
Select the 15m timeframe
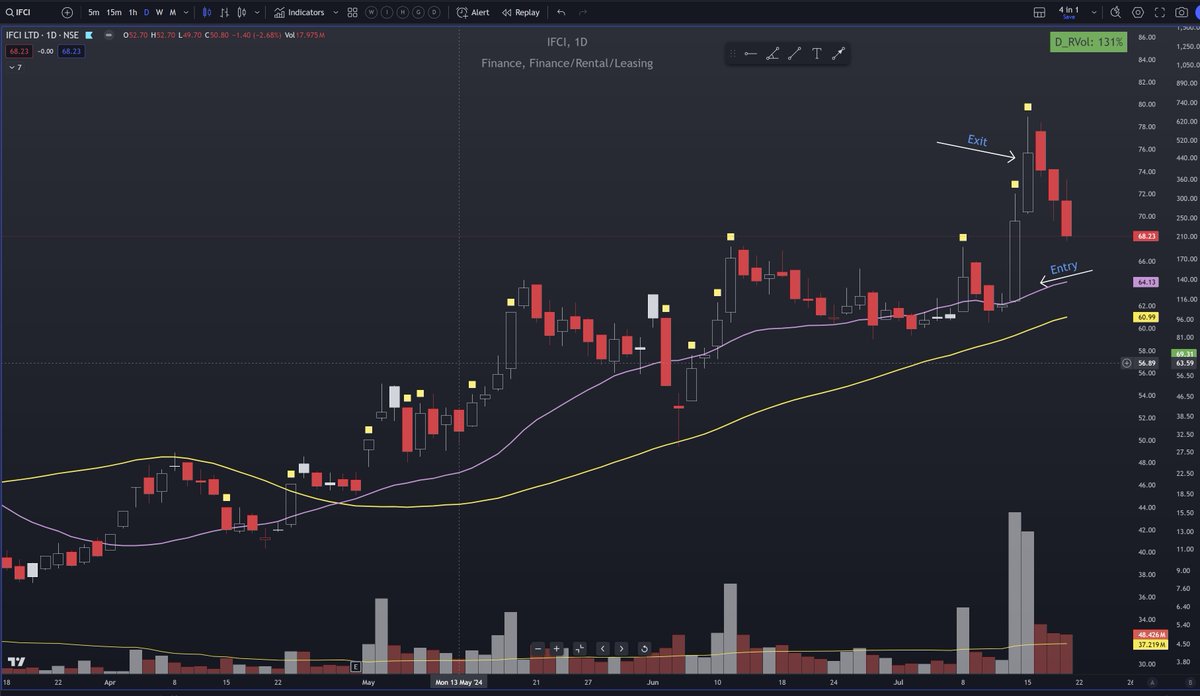point(114,12)
